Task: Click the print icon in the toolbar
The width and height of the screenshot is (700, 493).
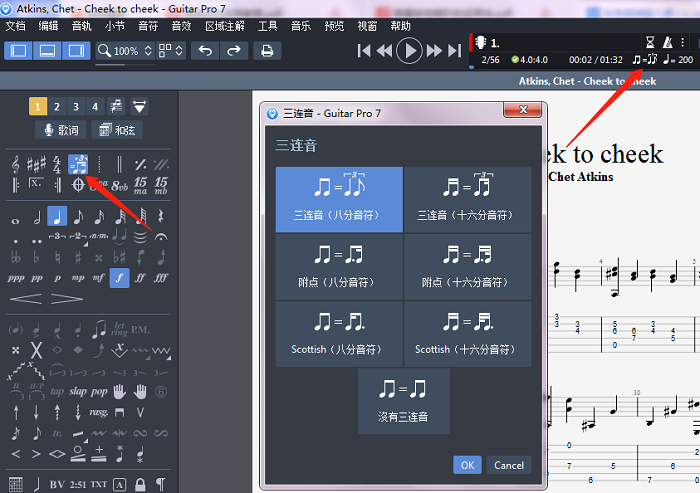Action: click(x=266, y=50)
